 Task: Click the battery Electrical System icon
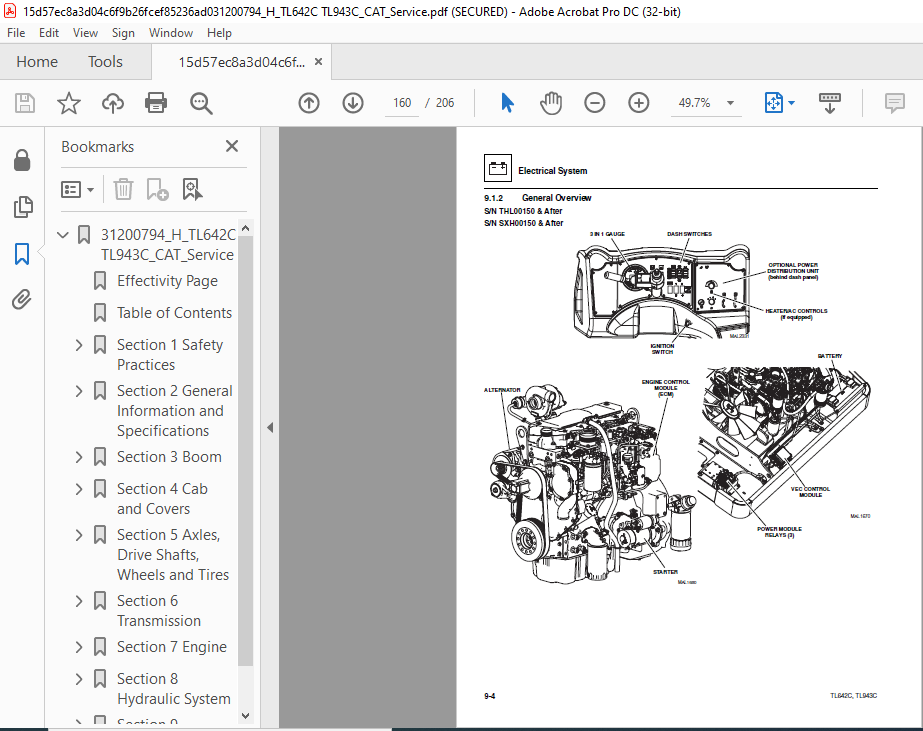coord(497,168)
